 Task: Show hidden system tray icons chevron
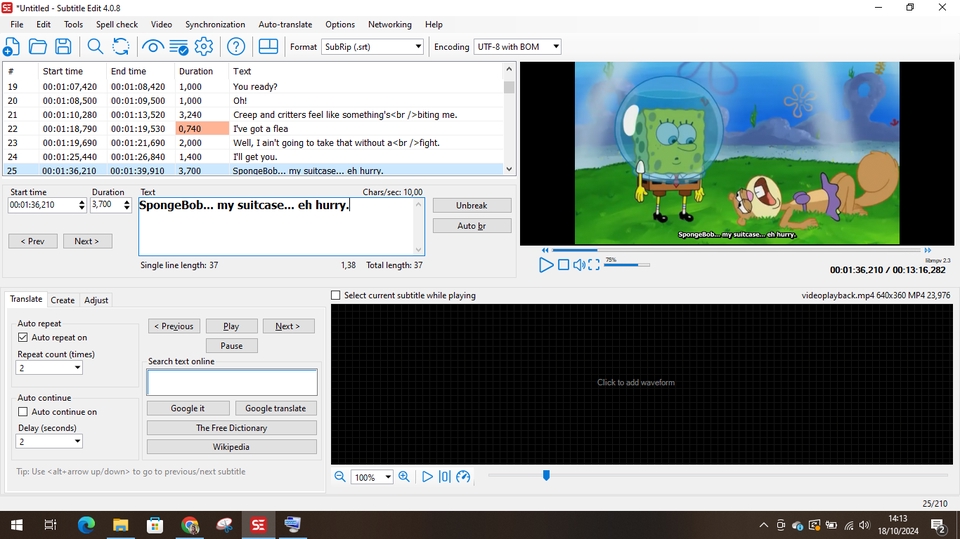[x=763, y=525]
